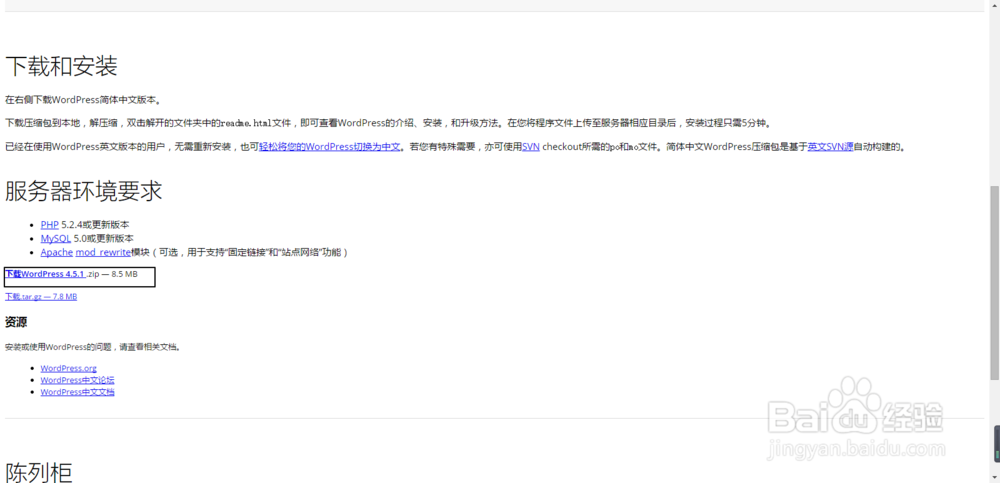Download the tar.gz 7.8 MB package
The image size is (1000, 483).
[41, 297]
